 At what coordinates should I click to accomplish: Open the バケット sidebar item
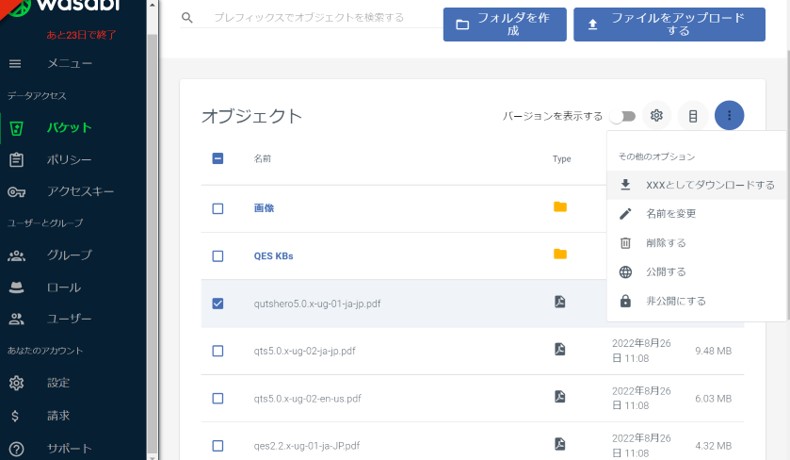tap(68, 127)
